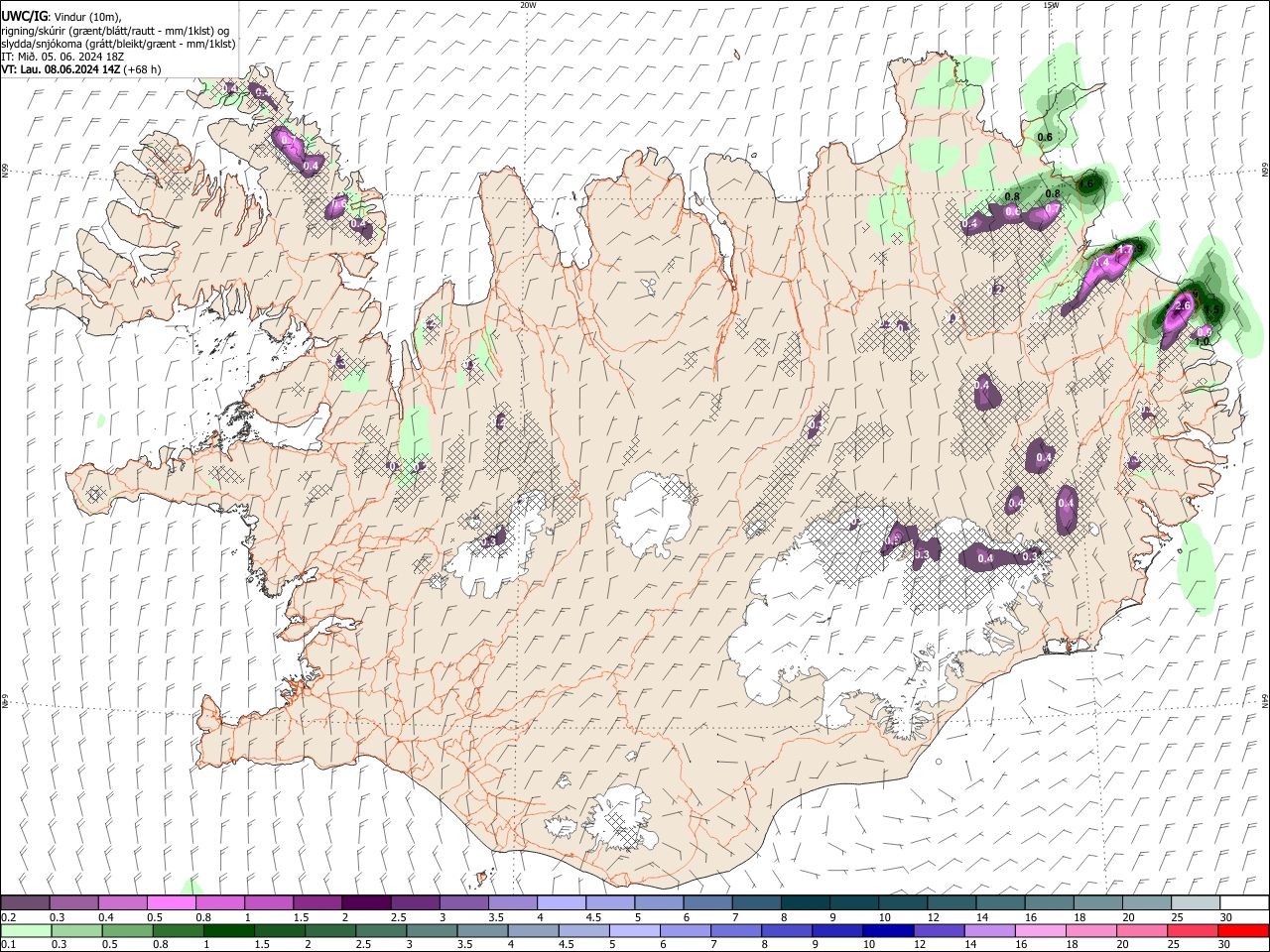1270x952 pixels.
Task: Click the '1.6' value label in the northeast
Action: point(1085,183)
